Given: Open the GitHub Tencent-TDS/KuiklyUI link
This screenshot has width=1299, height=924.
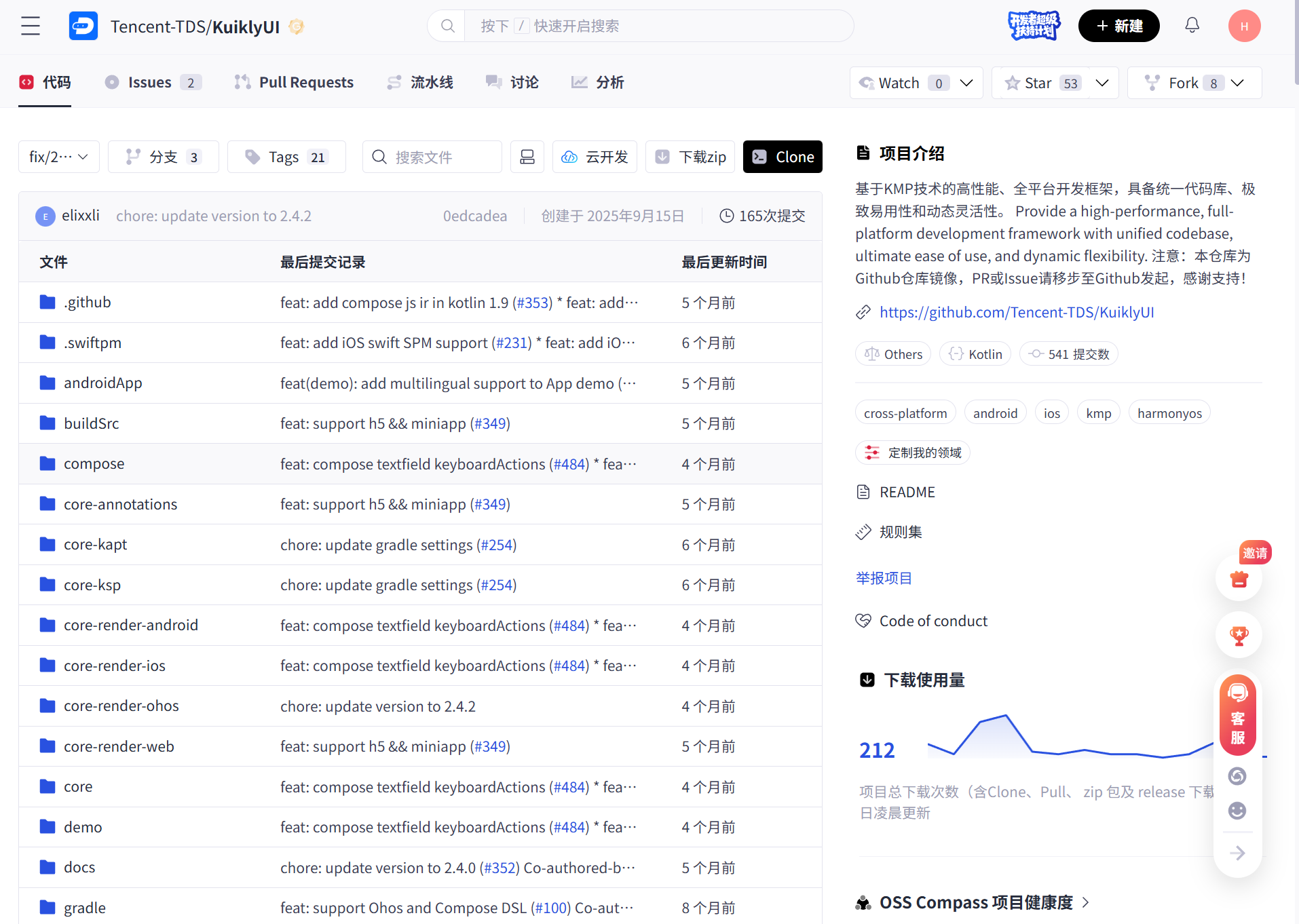Looking at the screenshot, I should 1017,312.
